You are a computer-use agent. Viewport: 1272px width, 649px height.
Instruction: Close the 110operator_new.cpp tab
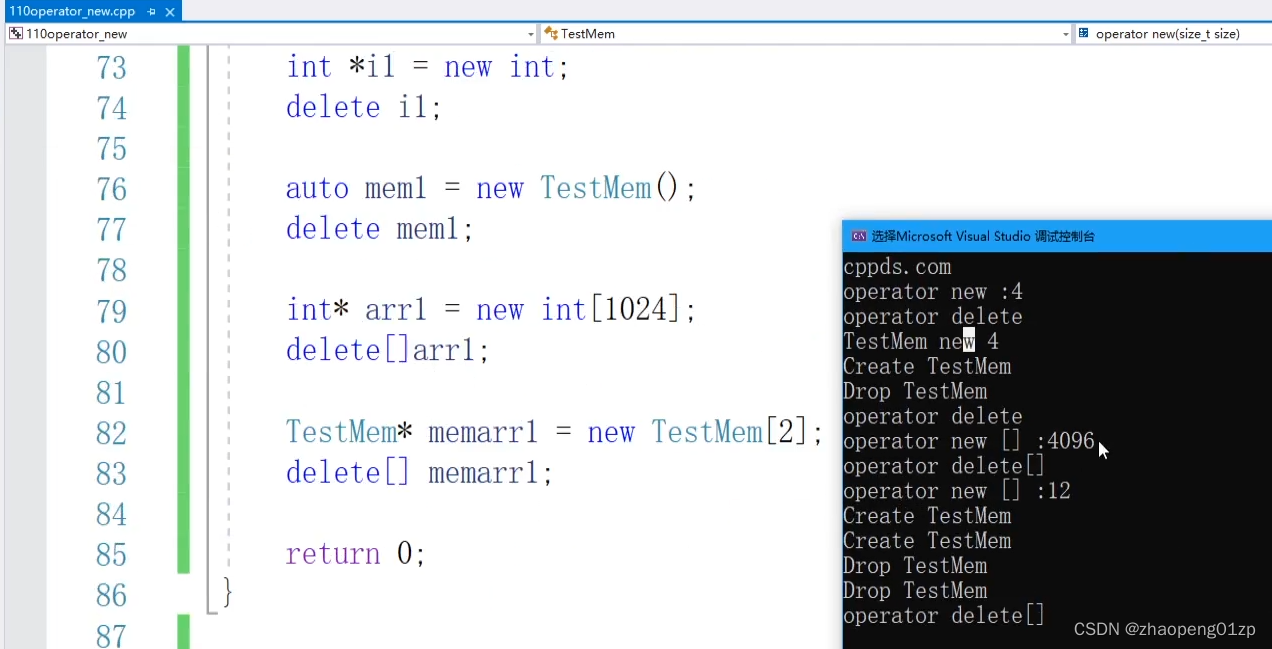tap(170, 12)
